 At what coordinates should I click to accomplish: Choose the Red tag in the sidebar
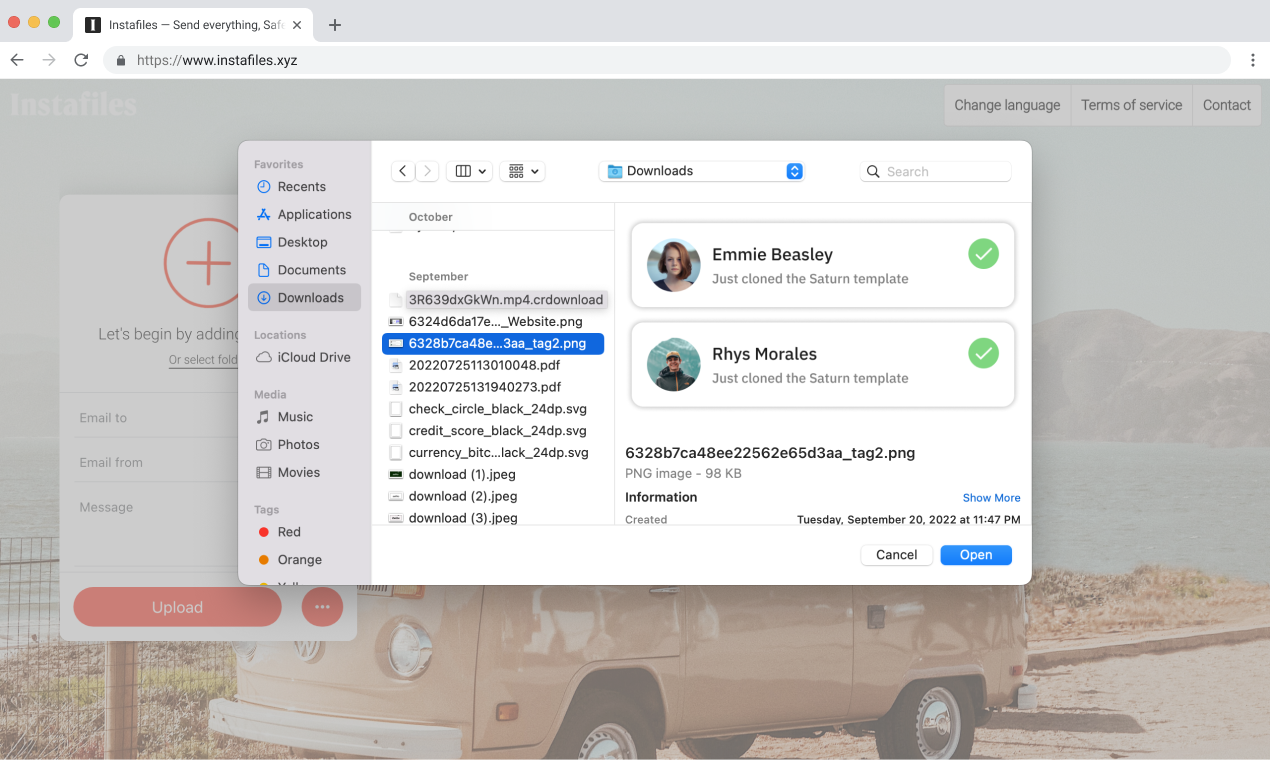[304, 532]
